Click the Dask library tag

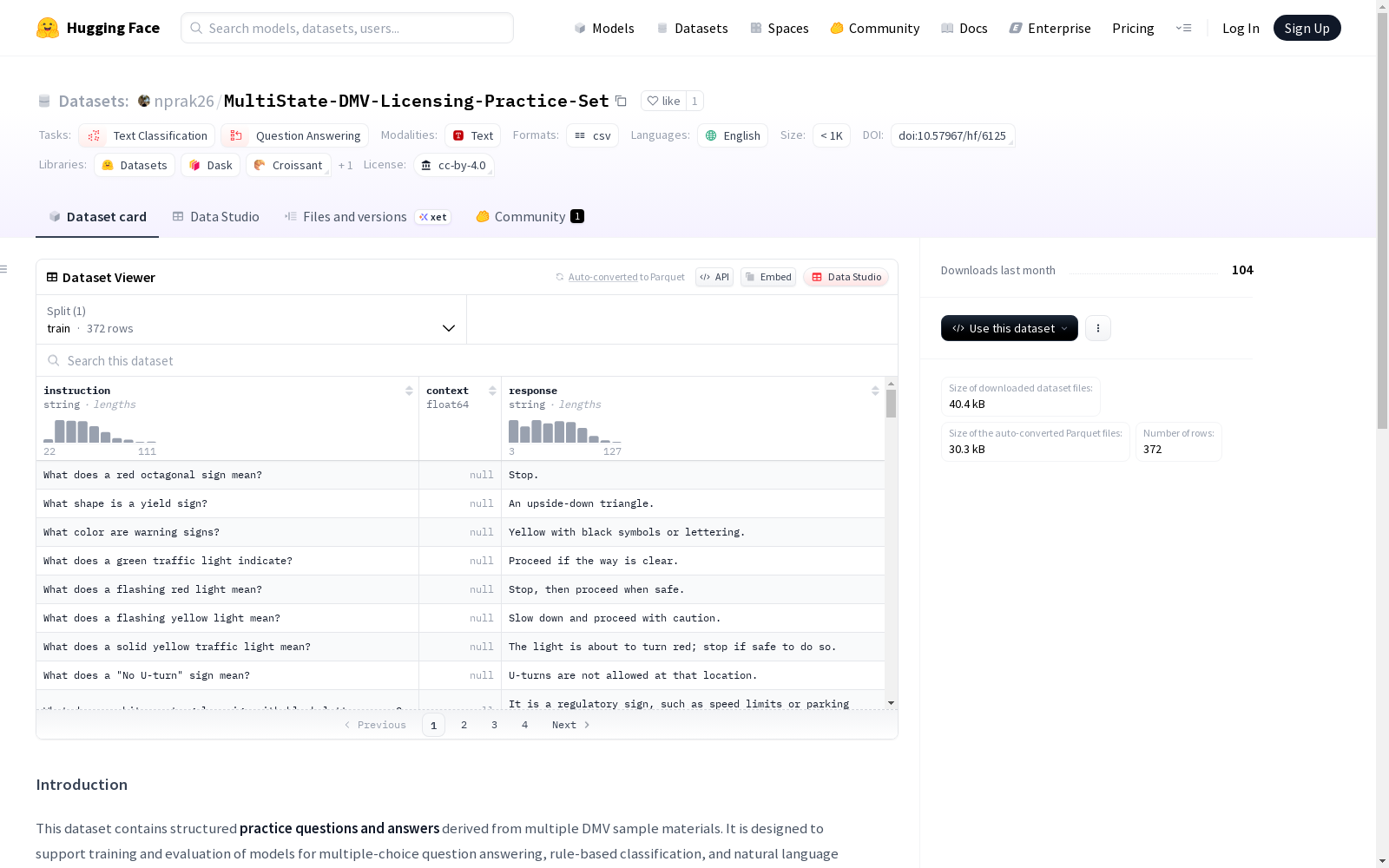211,165
